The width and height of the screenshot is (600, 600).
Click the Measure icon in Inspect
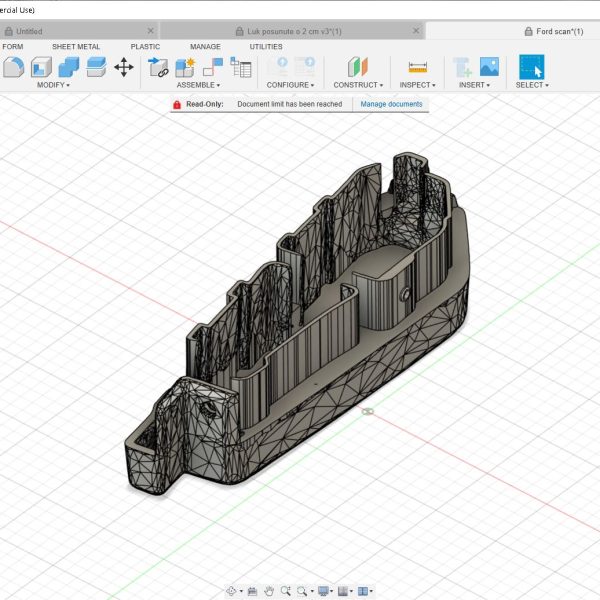417,67
